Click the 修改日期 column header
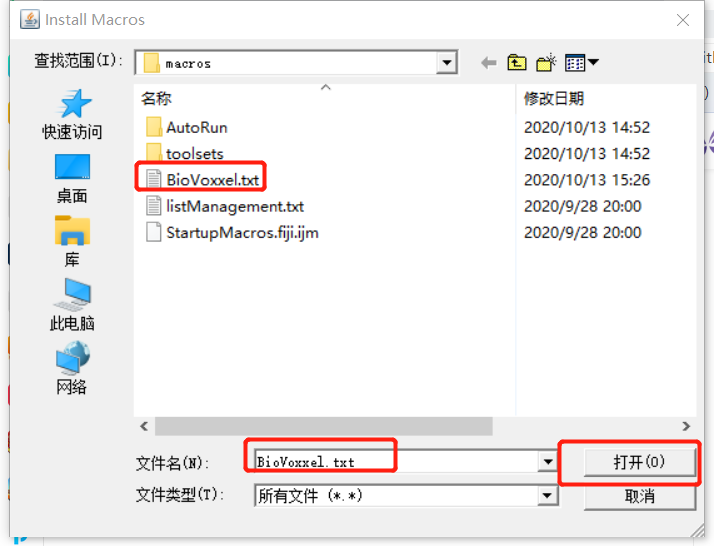 [x=554, y=98]
